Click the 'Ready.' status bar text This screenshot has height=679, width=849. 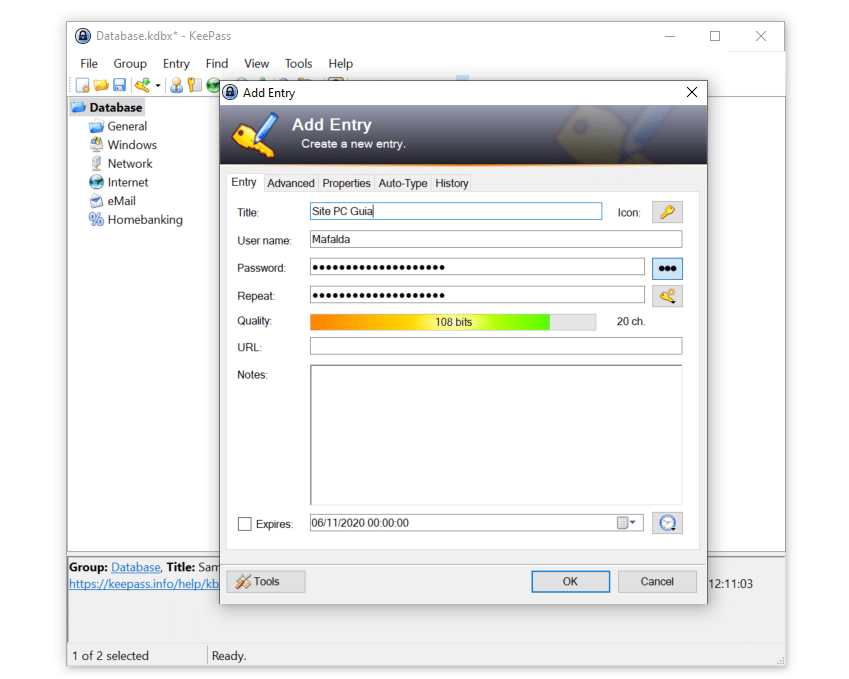(x=229, y=656)
